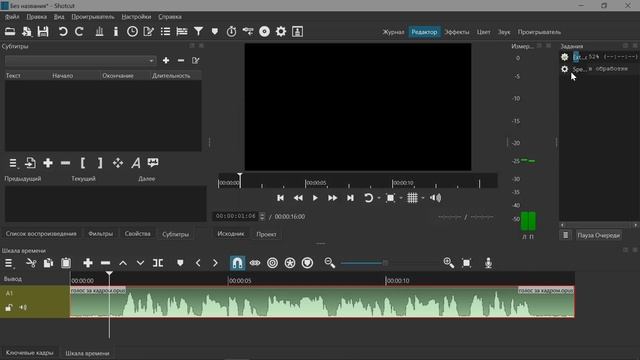Undo the last action
Viewport: 640px width, 360px height.
pyautogui.click(x=63, y=31)
